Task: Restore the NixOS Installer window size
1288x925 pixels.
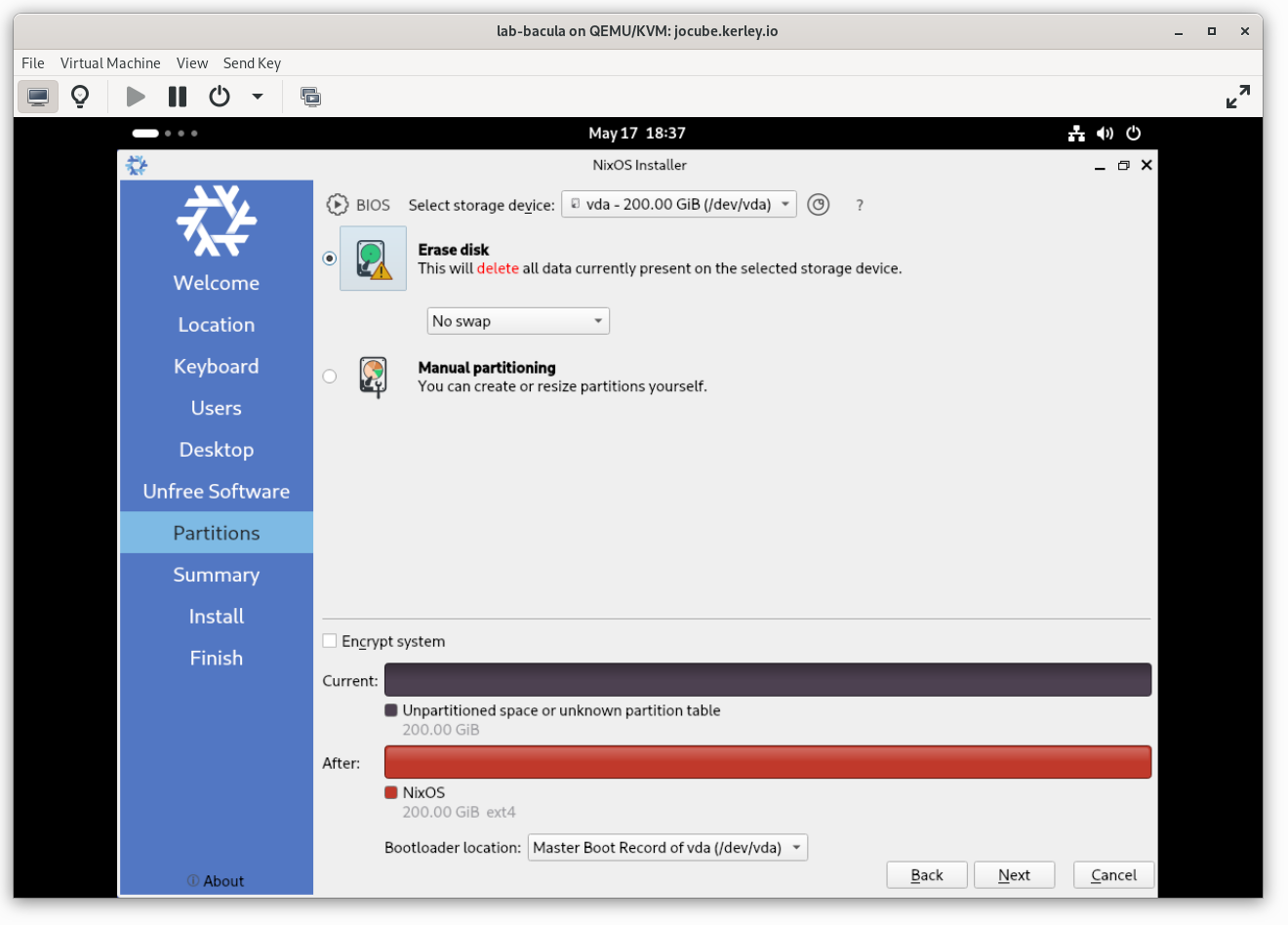Action: click(x=1123, y=166)
